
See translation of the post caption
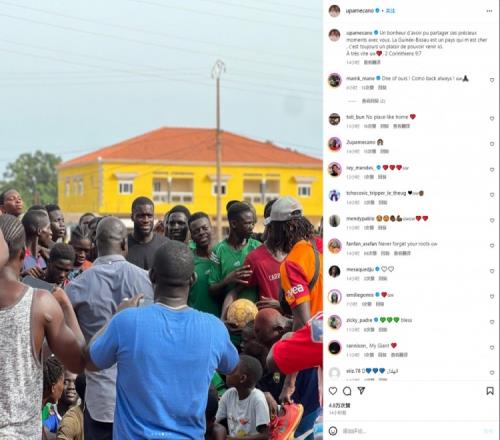pos(372,62)
